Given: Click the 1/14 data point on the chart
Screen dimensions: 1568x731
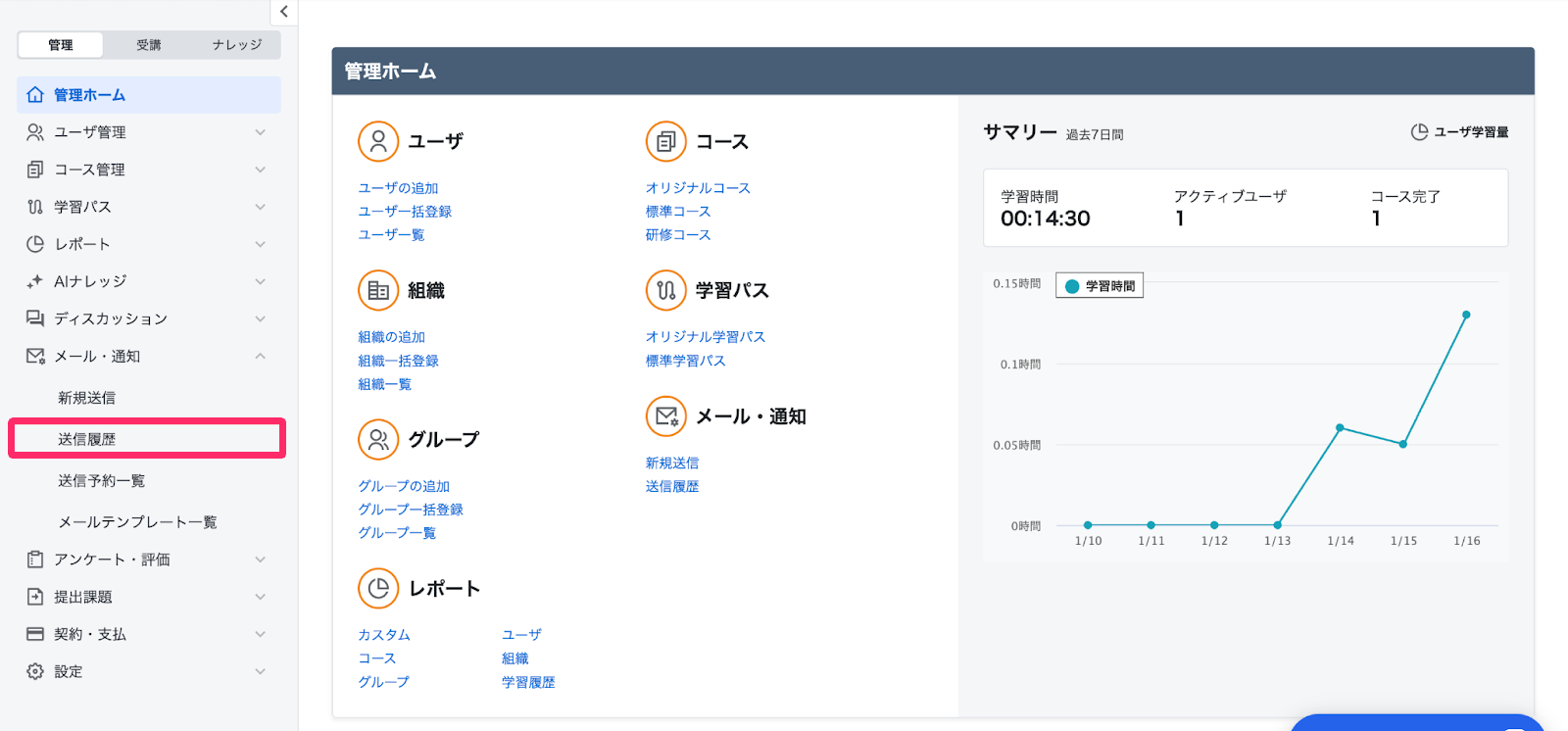Looking at the screenshot, I should coord(1340,427).
